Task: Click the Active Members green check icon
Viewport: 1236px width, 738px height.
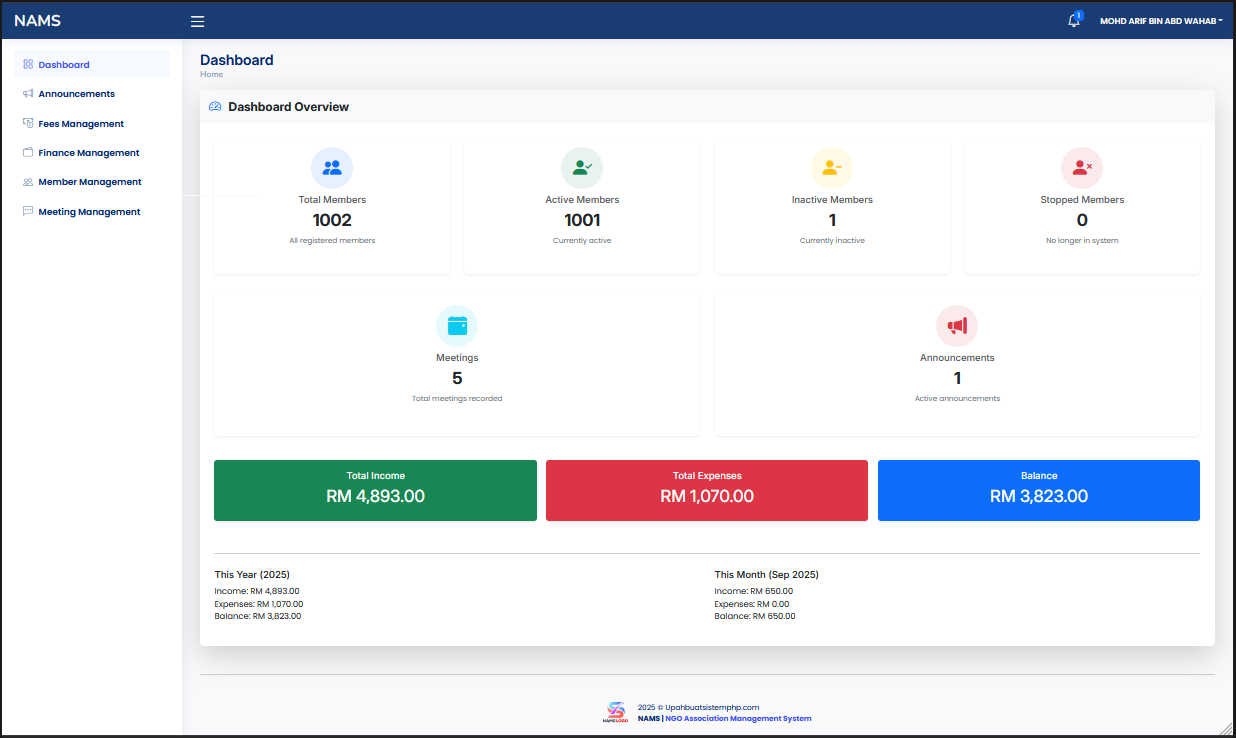Action: click(582, 168)
